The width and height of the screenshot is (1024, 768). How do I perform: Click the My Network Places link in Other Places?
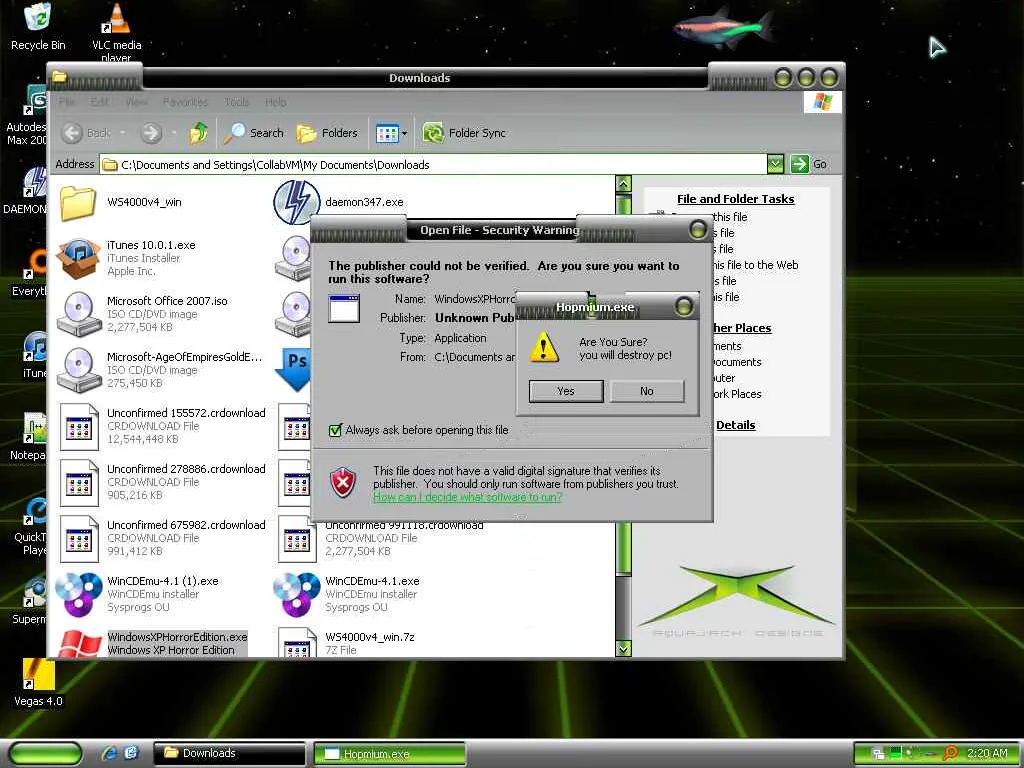(x=737, y=394)
